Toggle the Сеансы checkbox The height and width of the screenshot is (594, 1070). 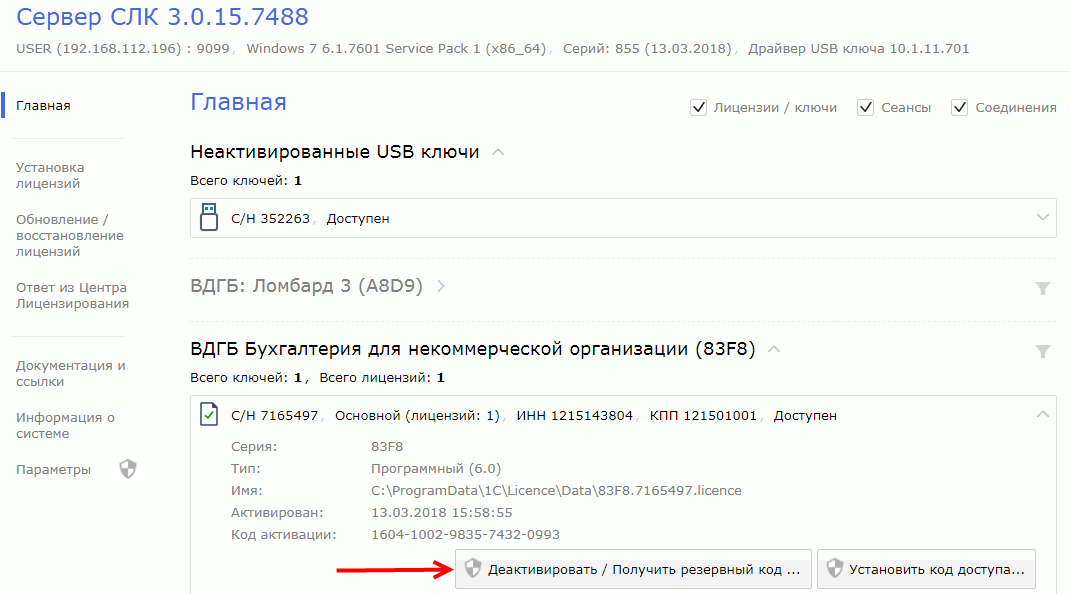coord(865,107)
